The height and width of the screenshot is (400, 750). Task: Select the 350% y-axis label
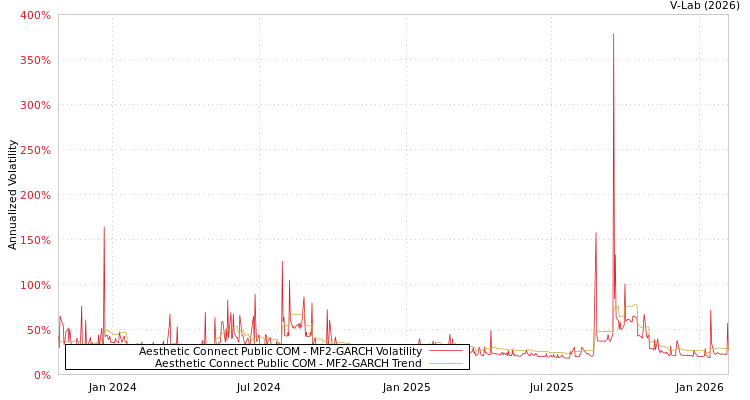(x=35, y=60)
